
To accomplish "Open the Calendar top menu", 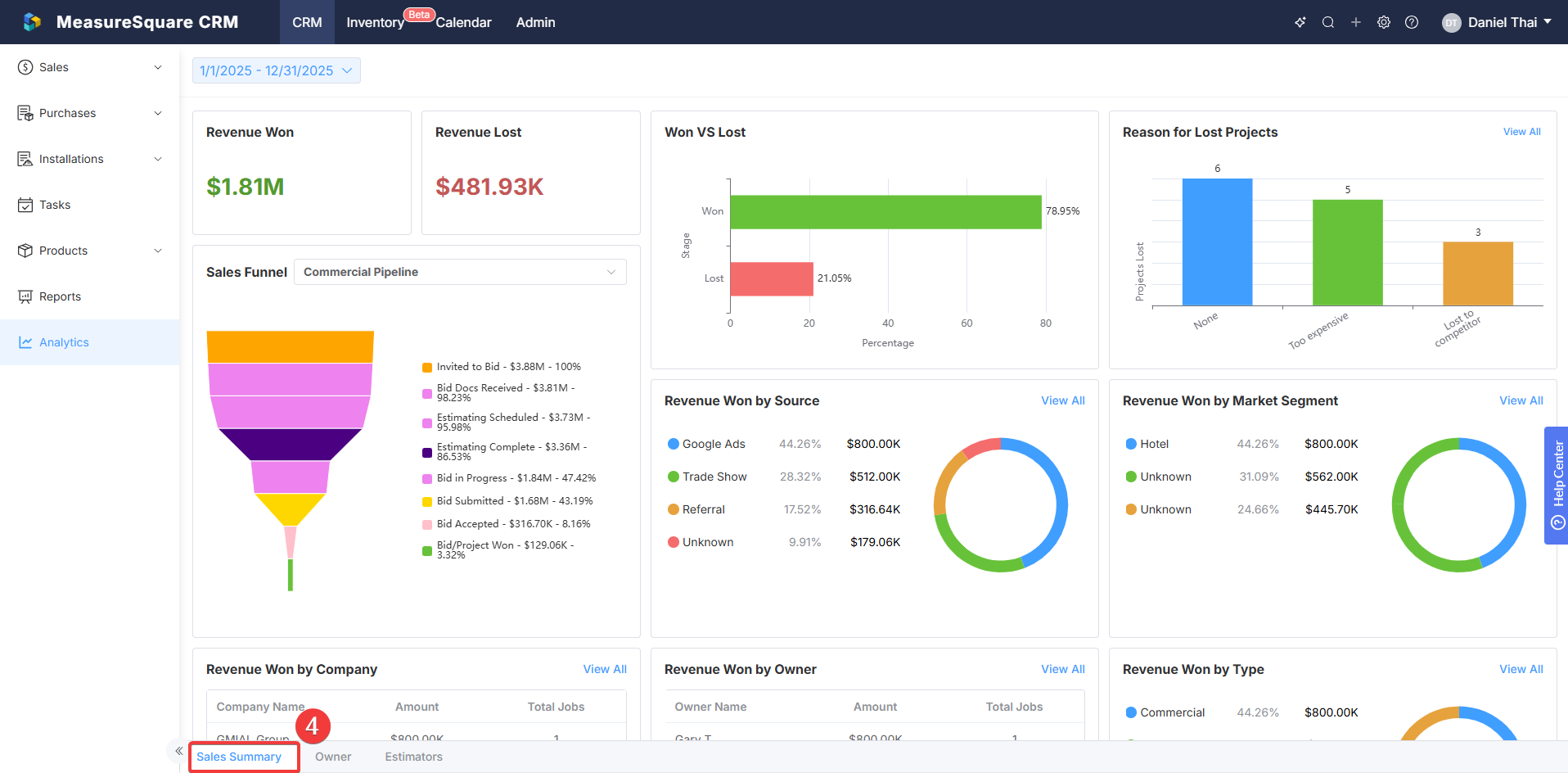I will [463, 22].
